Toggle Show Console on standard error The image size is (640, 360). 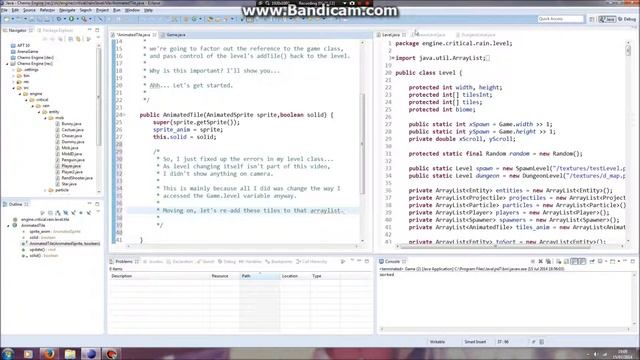582,261
